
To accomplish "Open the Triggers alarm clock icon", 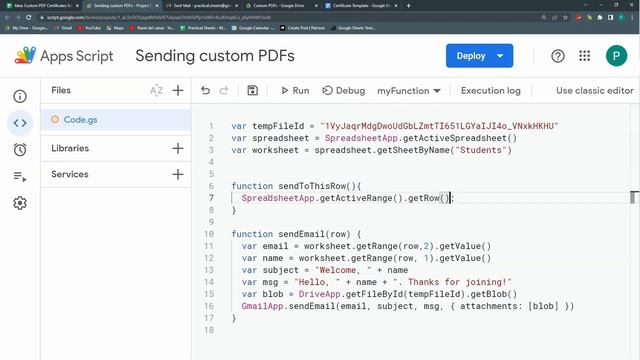I will 20,149.
